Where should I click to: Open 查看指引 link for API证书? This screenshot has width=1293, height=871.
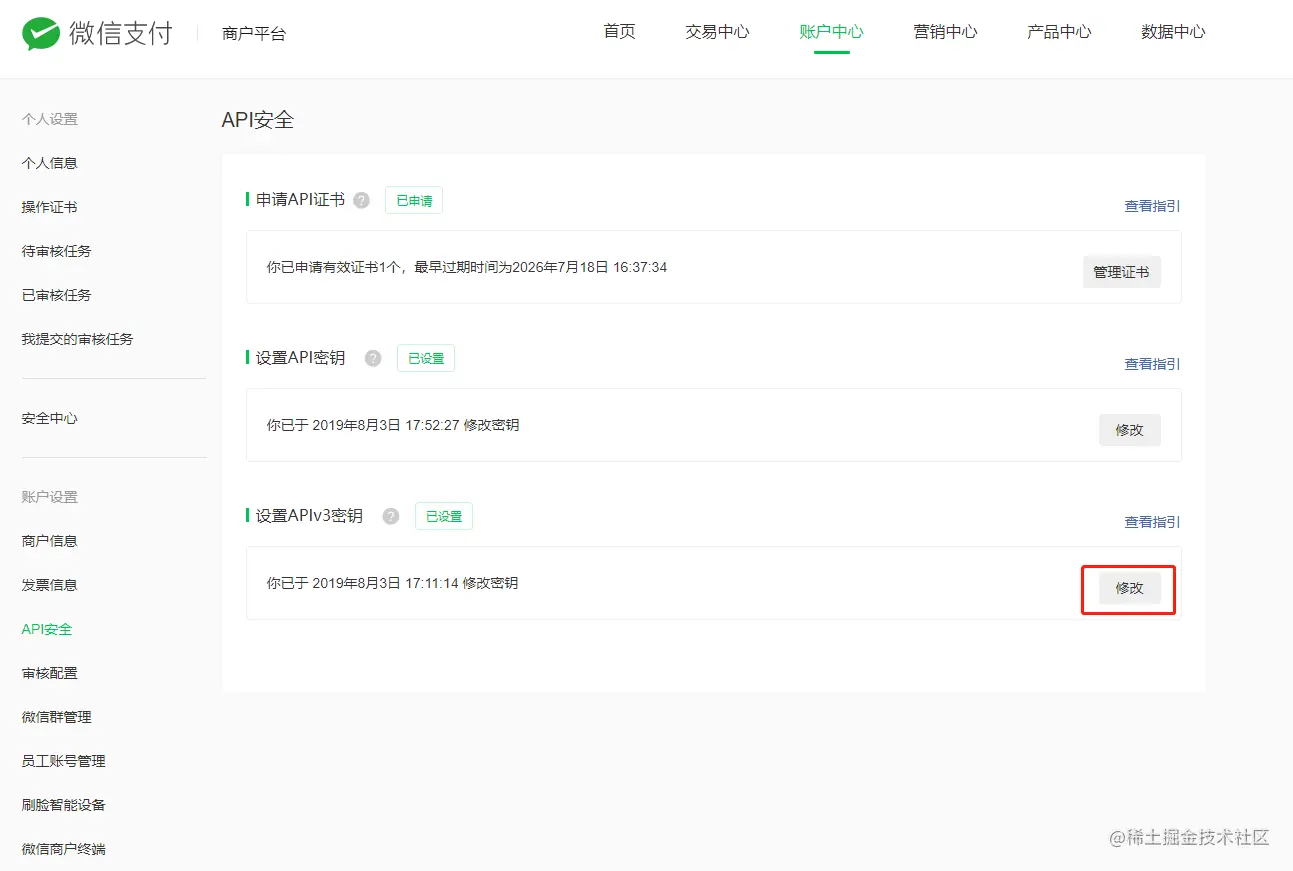(1152, 206)
